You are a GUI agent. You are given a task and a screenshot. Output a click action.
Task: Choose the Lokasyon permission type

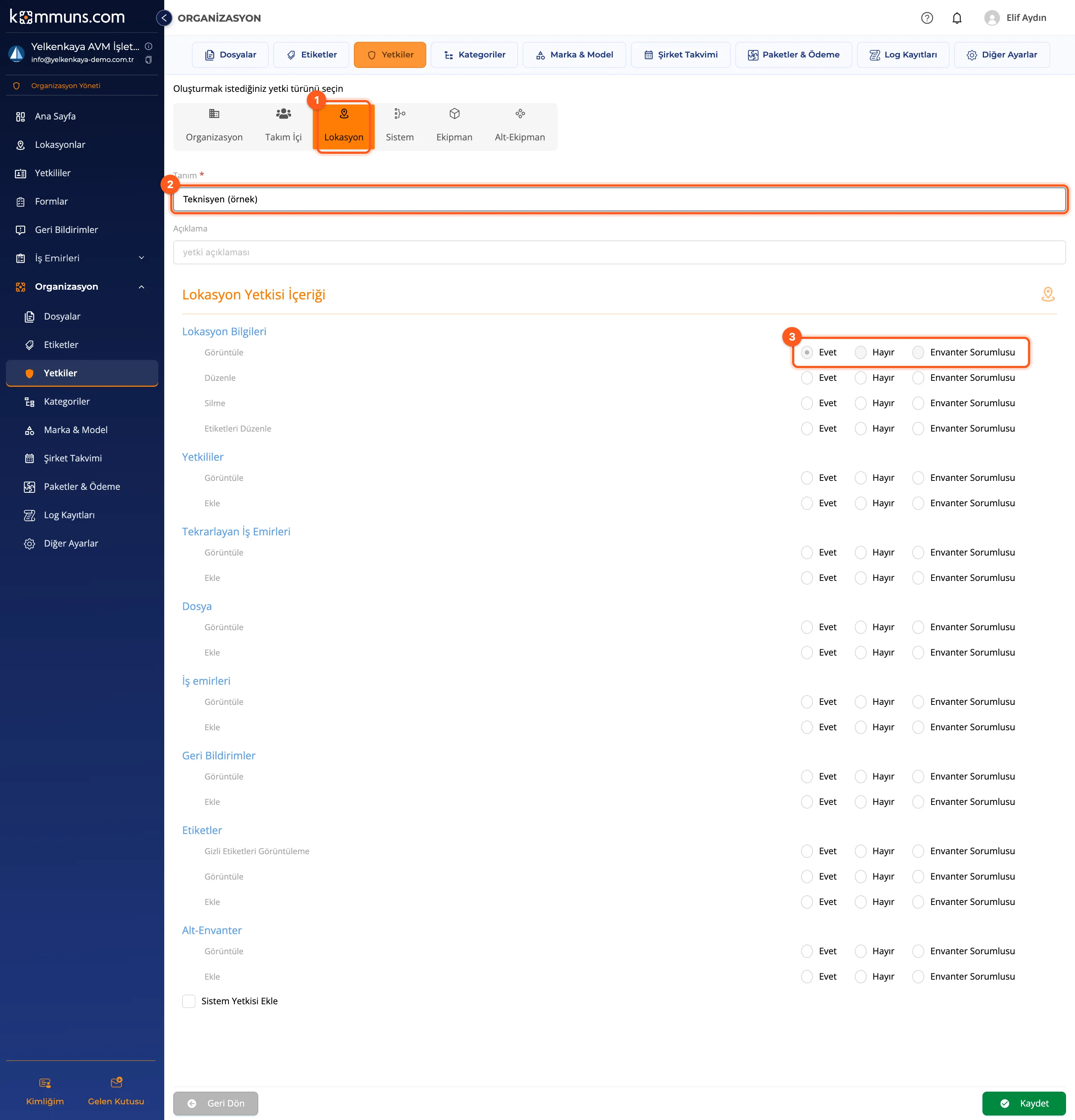pyautogui.click(x=344, y=126)
